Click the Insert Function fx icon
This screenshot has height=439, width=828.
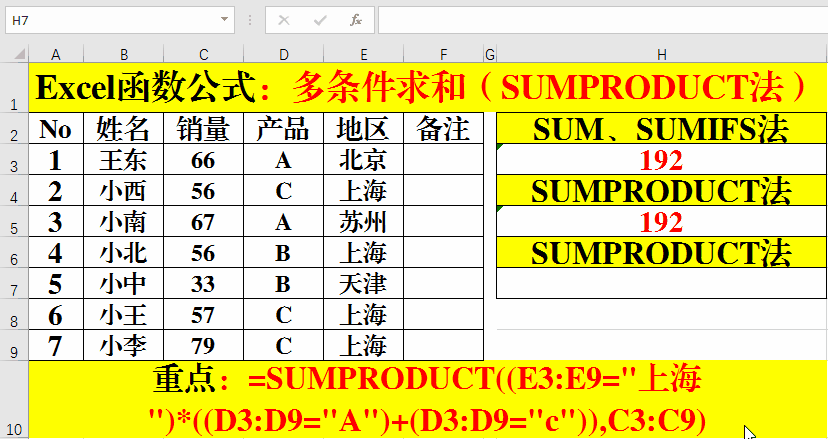355,21
